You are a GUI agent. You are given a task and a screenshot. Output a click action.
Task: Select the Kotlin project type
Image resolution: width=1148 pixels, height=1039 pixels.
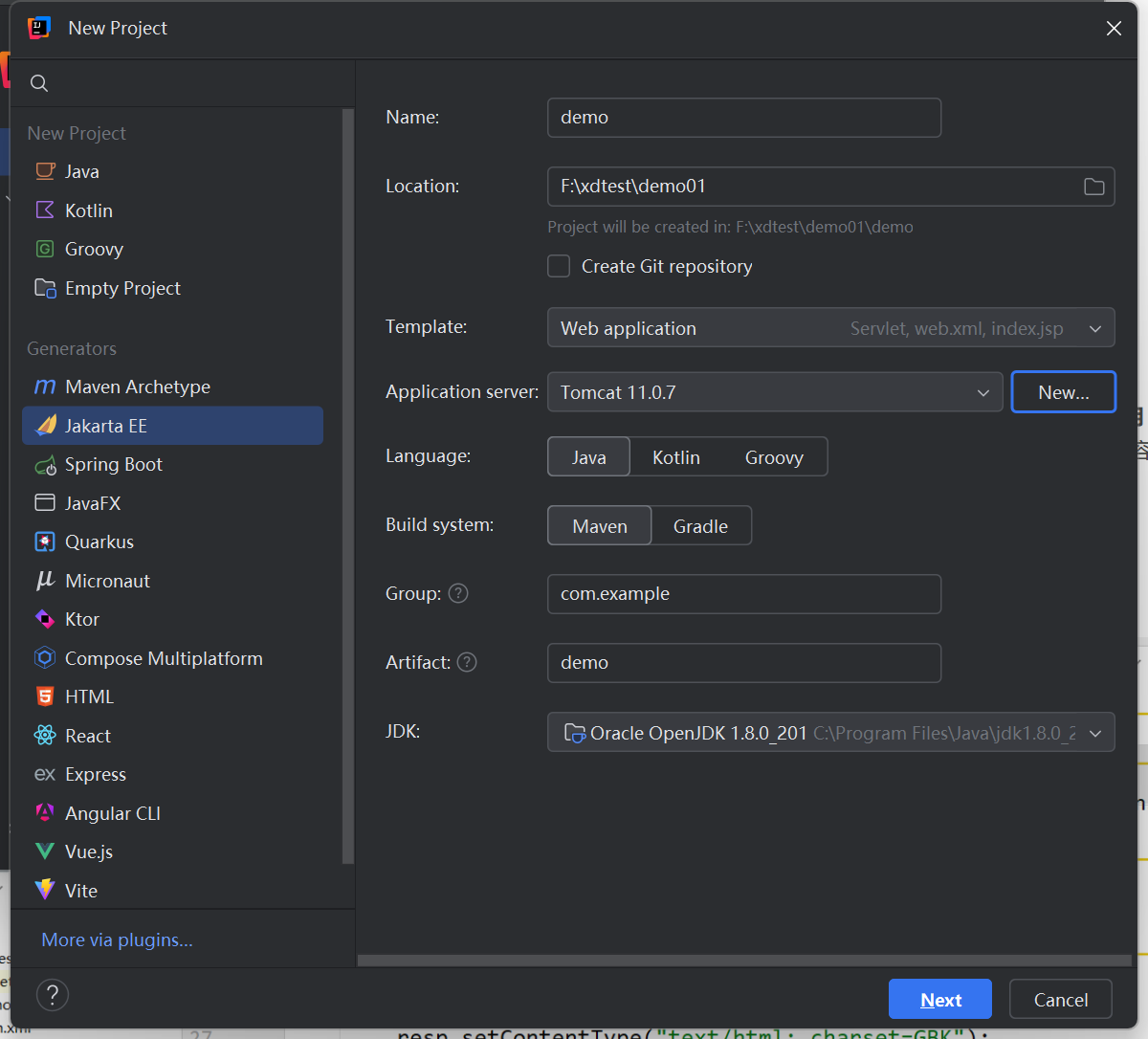pos(172,210)
